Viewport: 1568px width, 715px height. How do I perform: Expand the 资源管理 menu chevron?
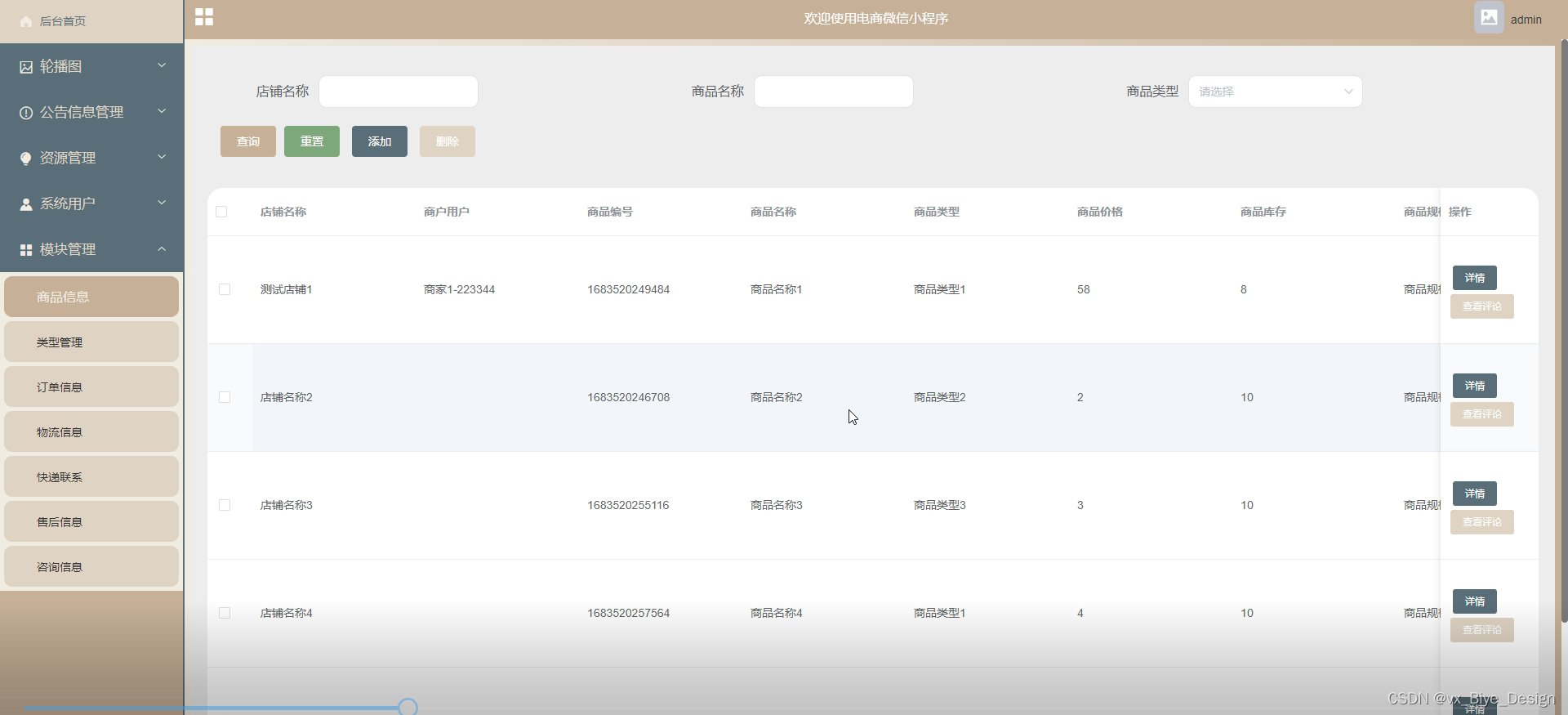[x=162, y=157]
